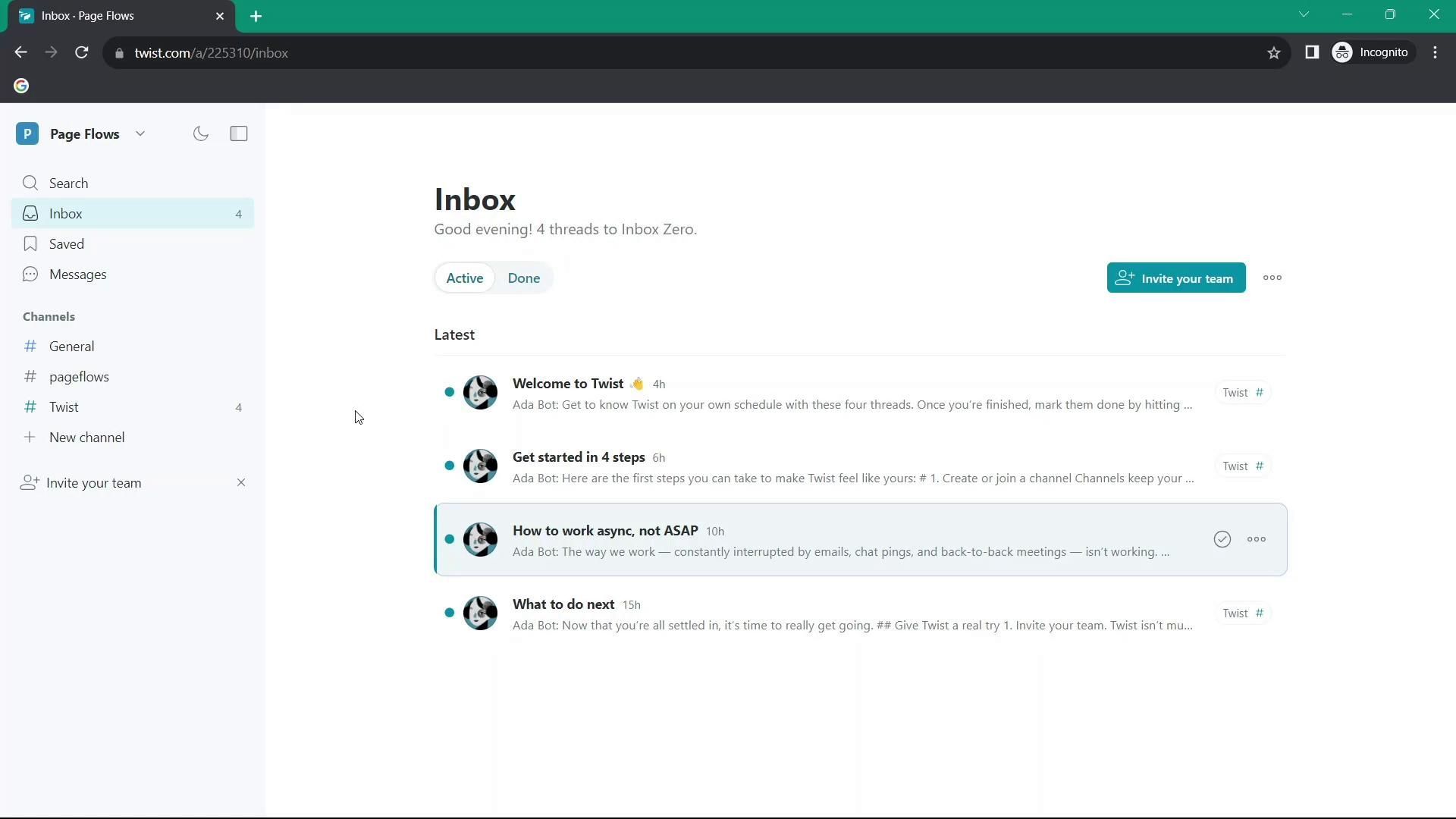
Task: Open Search in the sidebar
Action: [68, 184]
